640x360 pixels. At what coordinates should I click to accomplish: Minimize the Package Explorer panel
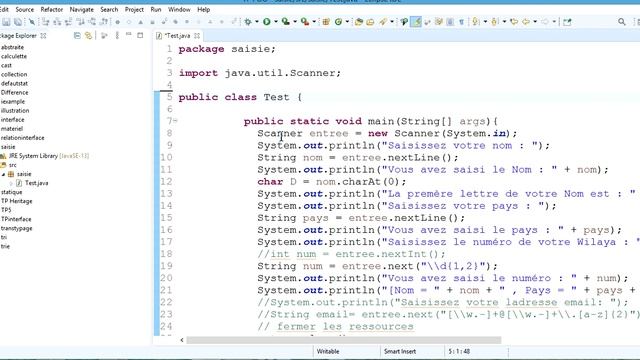point(129,35)
